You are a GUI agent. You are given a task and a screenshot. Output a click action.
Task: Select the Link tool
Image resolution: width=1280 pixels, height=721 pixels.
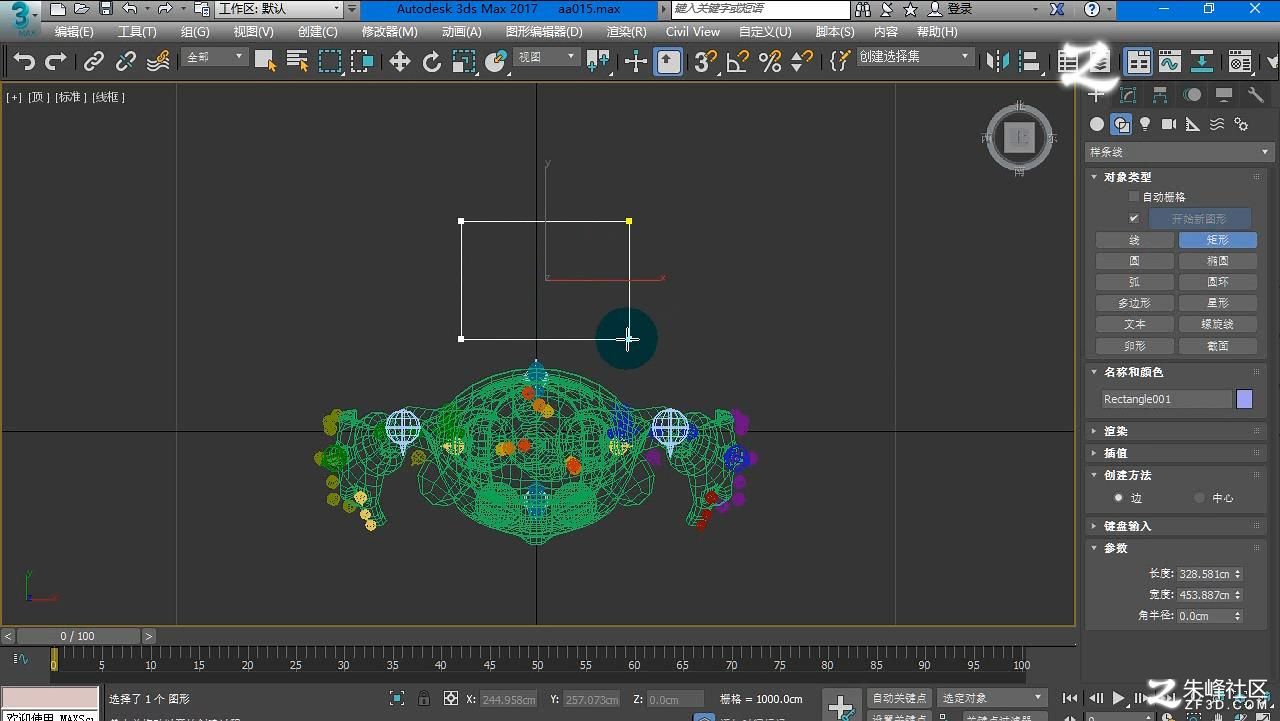coord(94,62)
